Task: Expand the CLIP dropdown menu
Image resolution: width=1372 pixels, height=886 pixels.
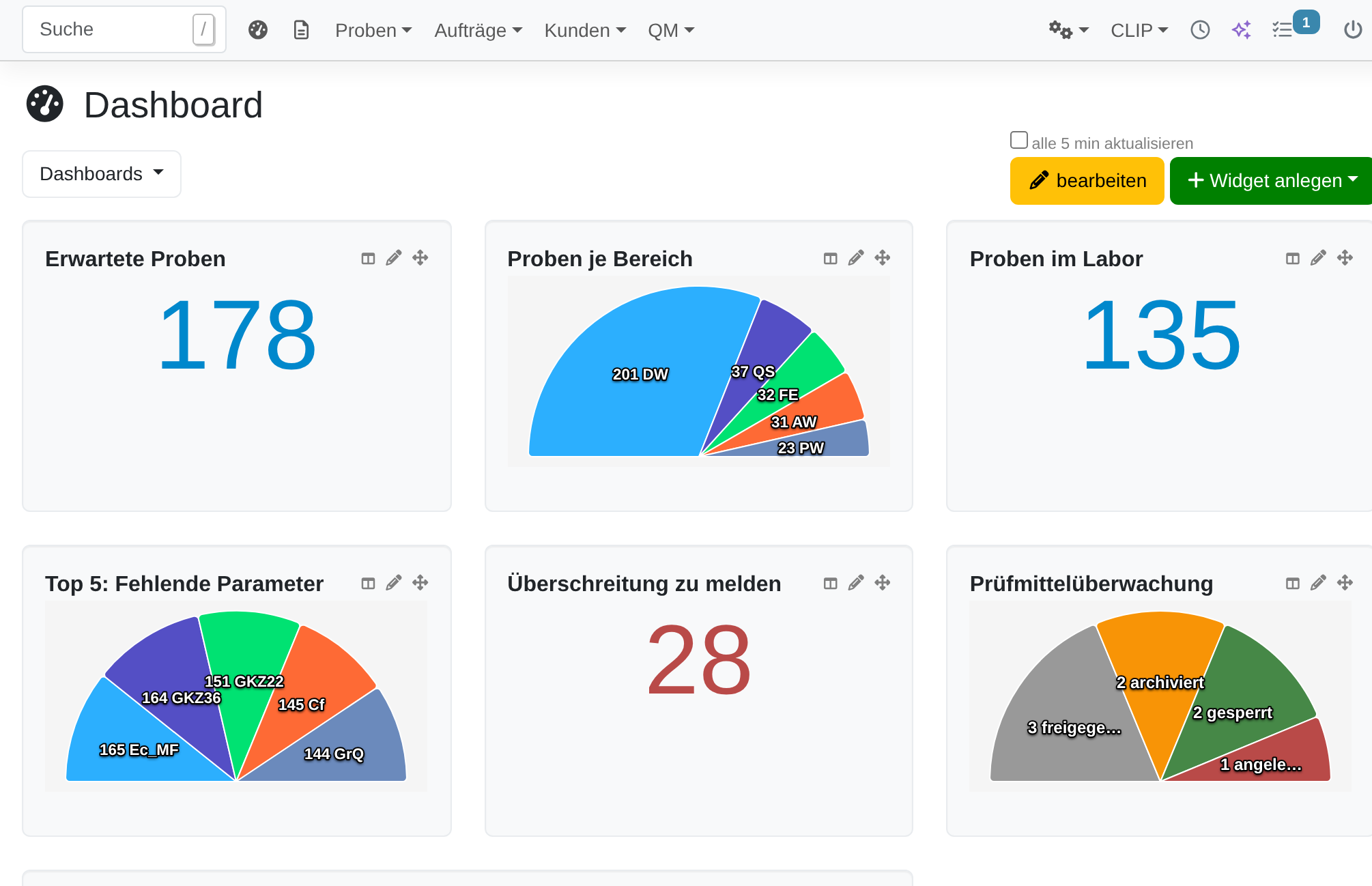Action: pyautogui.click(x=1139, y=30)
